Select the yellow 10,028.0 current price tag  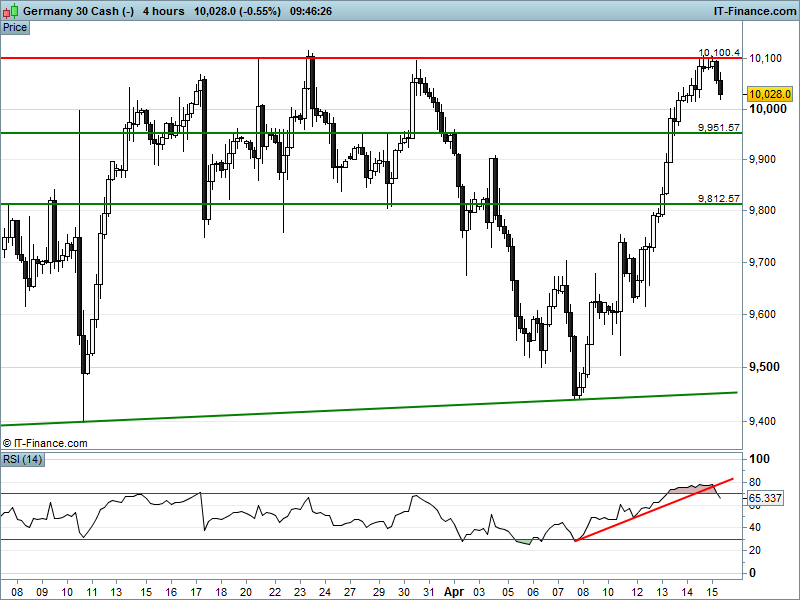(x=770, y=94)
